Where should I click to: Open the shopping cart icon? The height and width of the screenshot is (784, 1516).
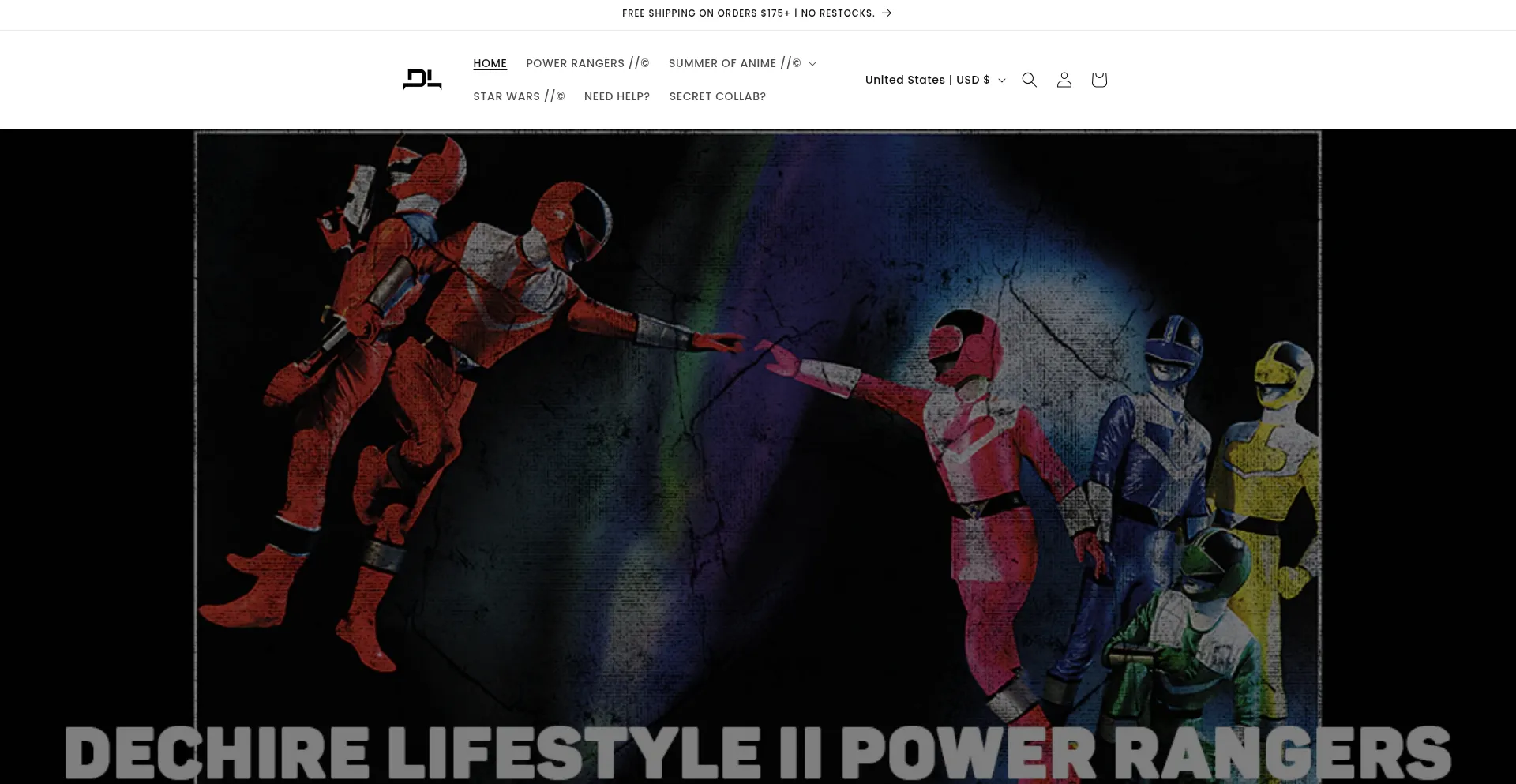1098,80
